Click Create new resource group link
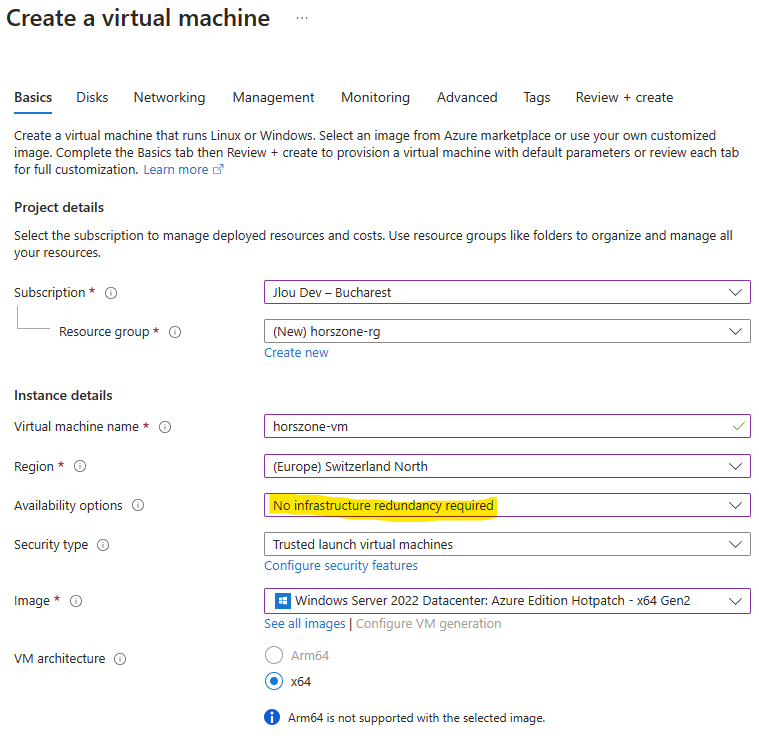The image size is (759, 745). click(x=296, y=353)
